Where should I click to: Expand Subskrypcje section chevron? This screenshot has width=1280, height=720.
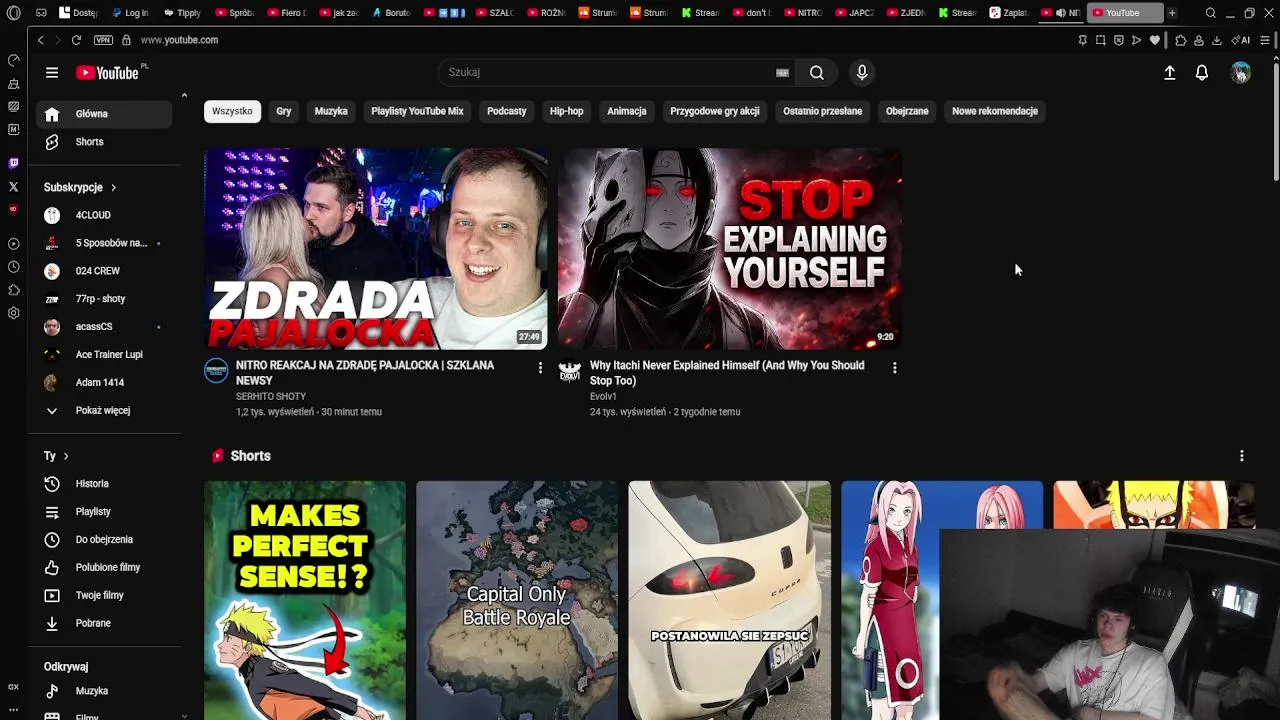(114, 187)
